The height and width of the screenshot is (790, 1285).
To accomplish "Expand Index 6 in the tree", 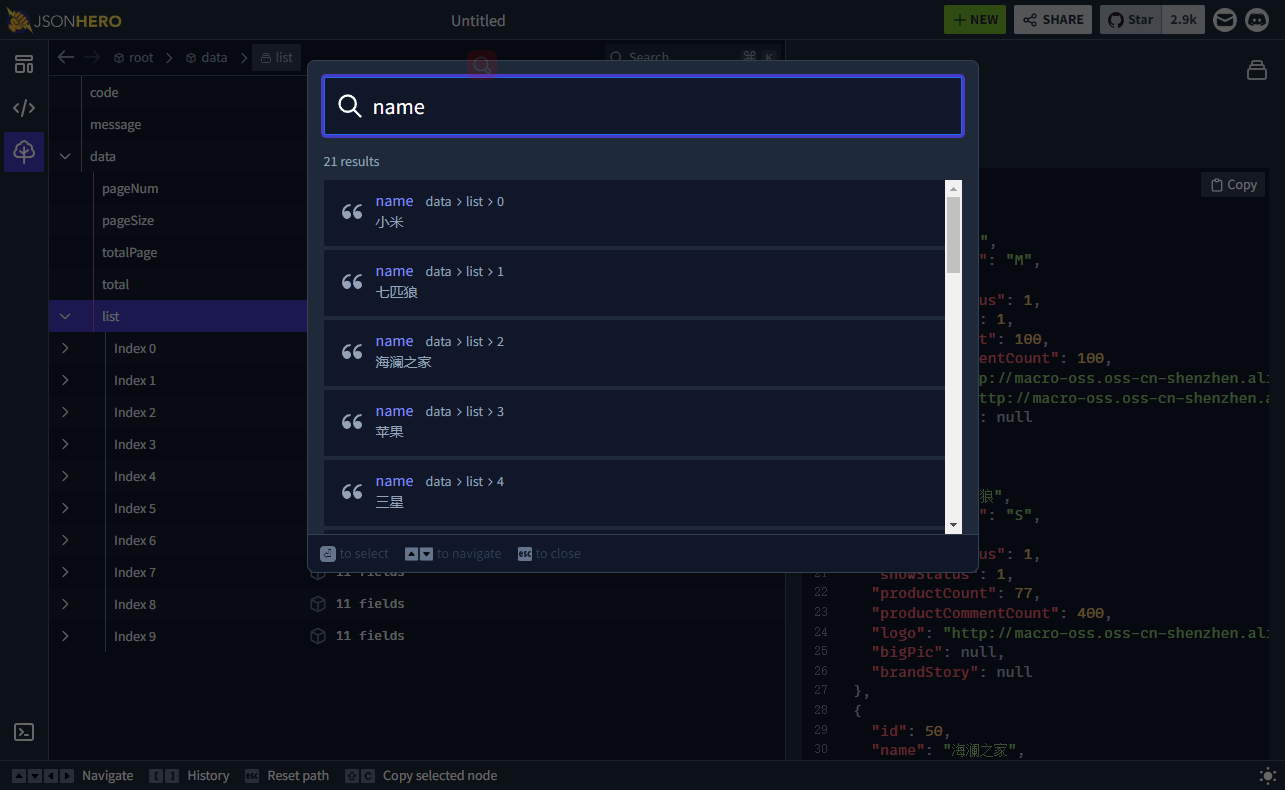I will pyautogui.click(x=65, y=540).
